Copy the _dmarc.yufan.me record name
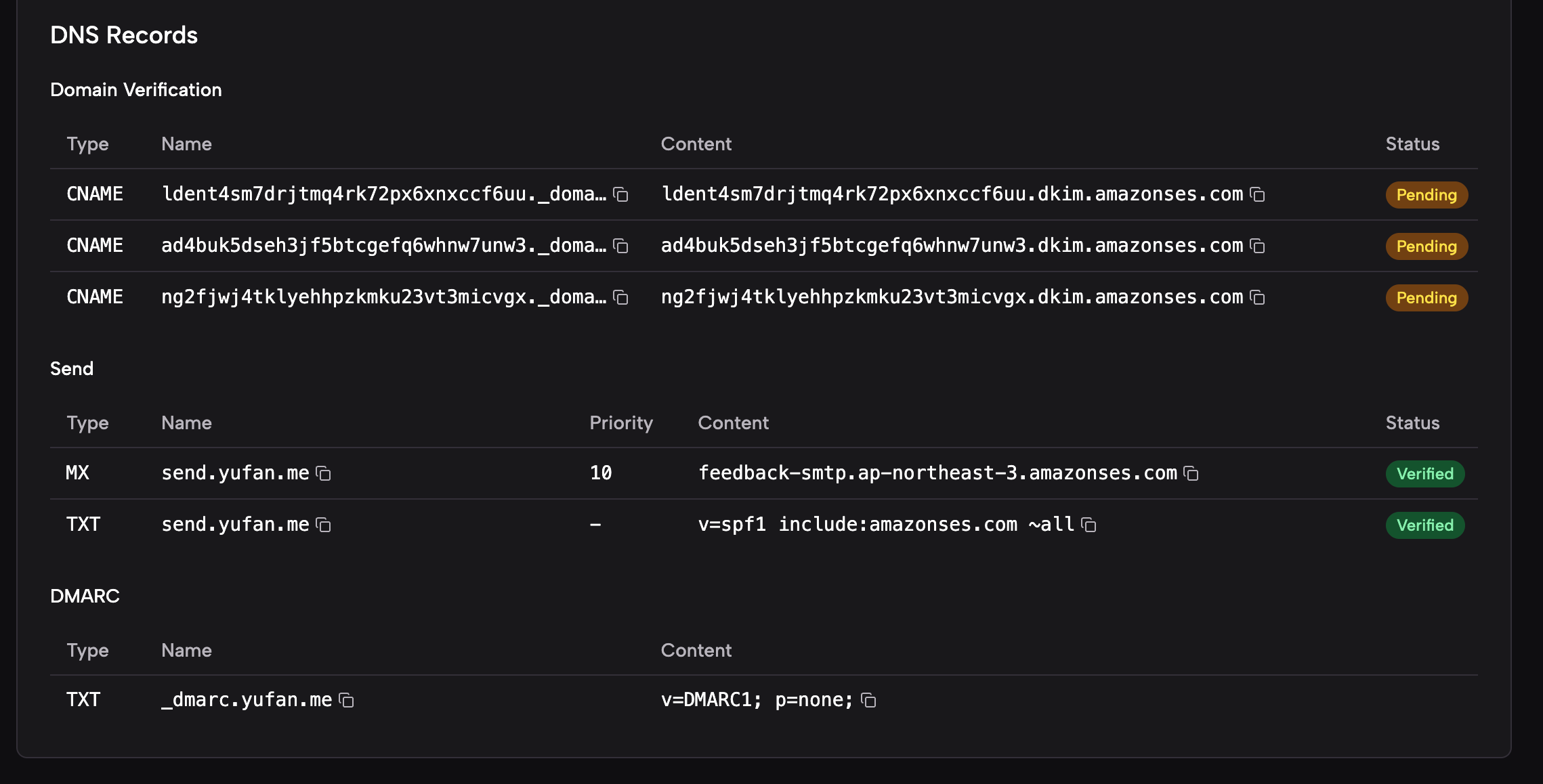Viewport: 1543px width, 784px height. (346, 701)
